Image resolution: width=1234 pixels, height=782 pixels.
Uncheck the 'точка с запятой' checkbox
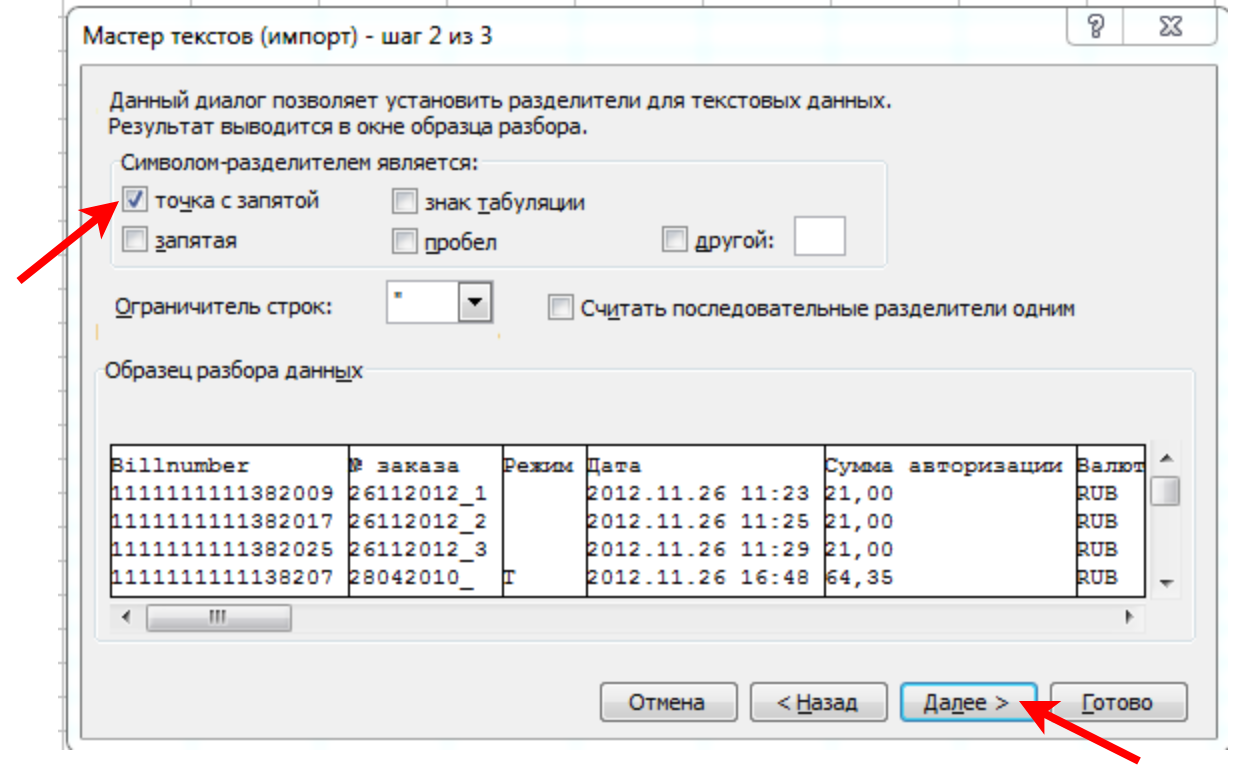click(135, 201)
